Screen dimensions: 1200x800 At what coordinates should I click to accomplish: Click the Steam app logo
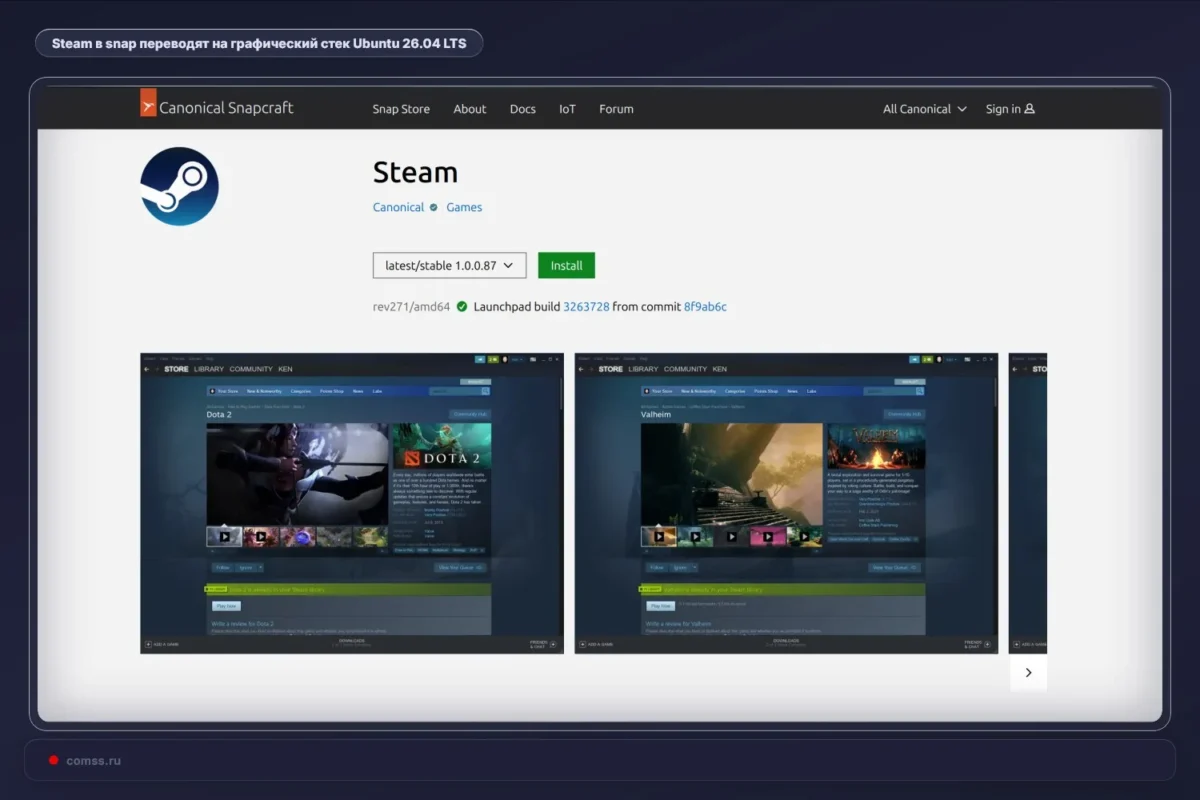[179, 186]
